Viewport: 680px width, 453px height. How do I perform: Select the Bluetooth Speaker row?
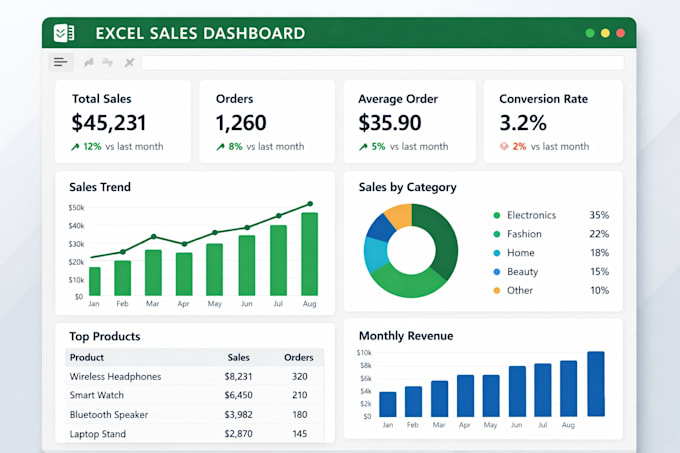(195, 414)
